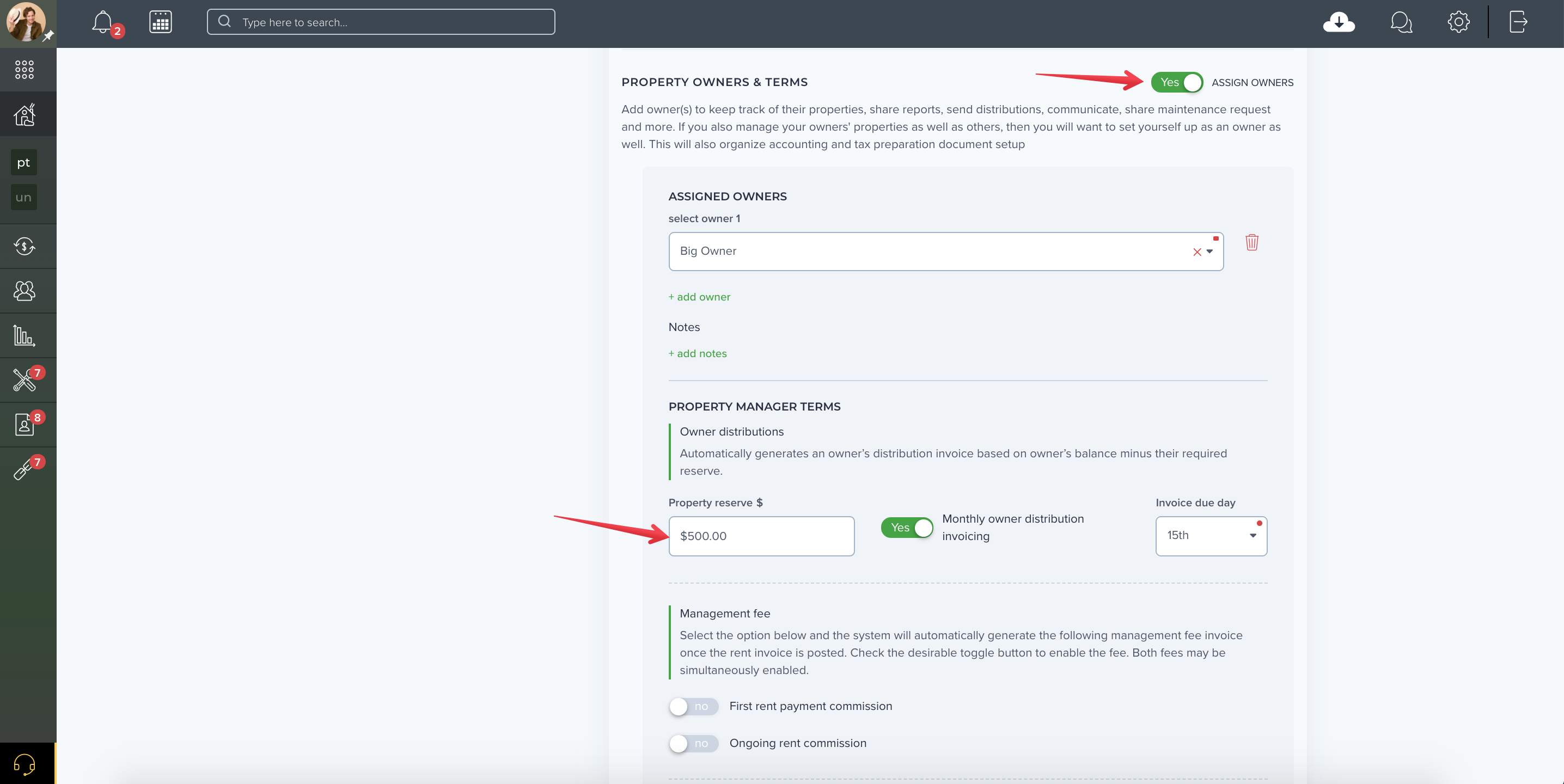Enable First rent payment commission toggle
The height and width of the screenshot is (784, 1564).
693,706
